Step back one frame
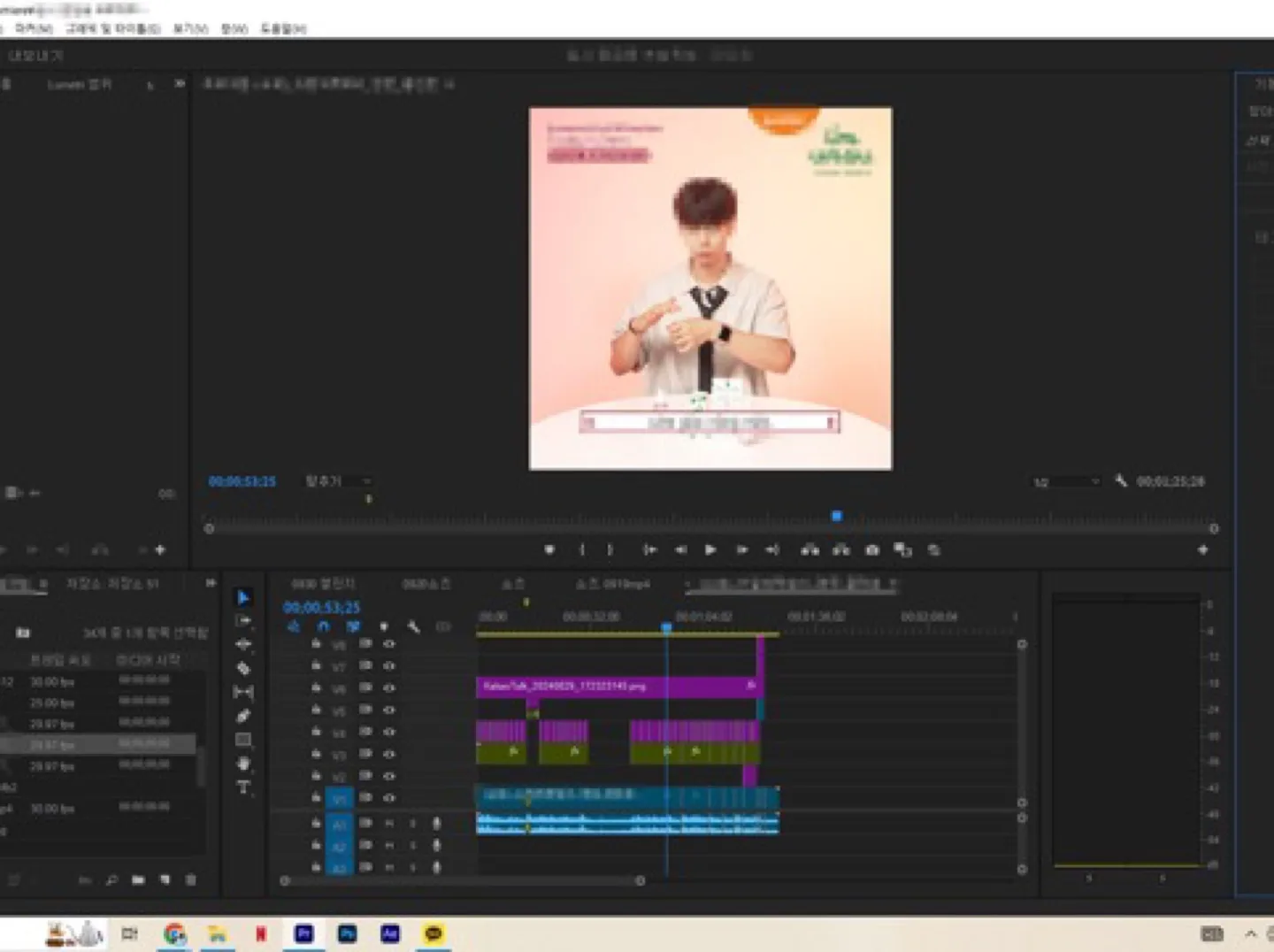Image resolution: width=1274 pixels, height=952 pixels. tap(680, 549)
